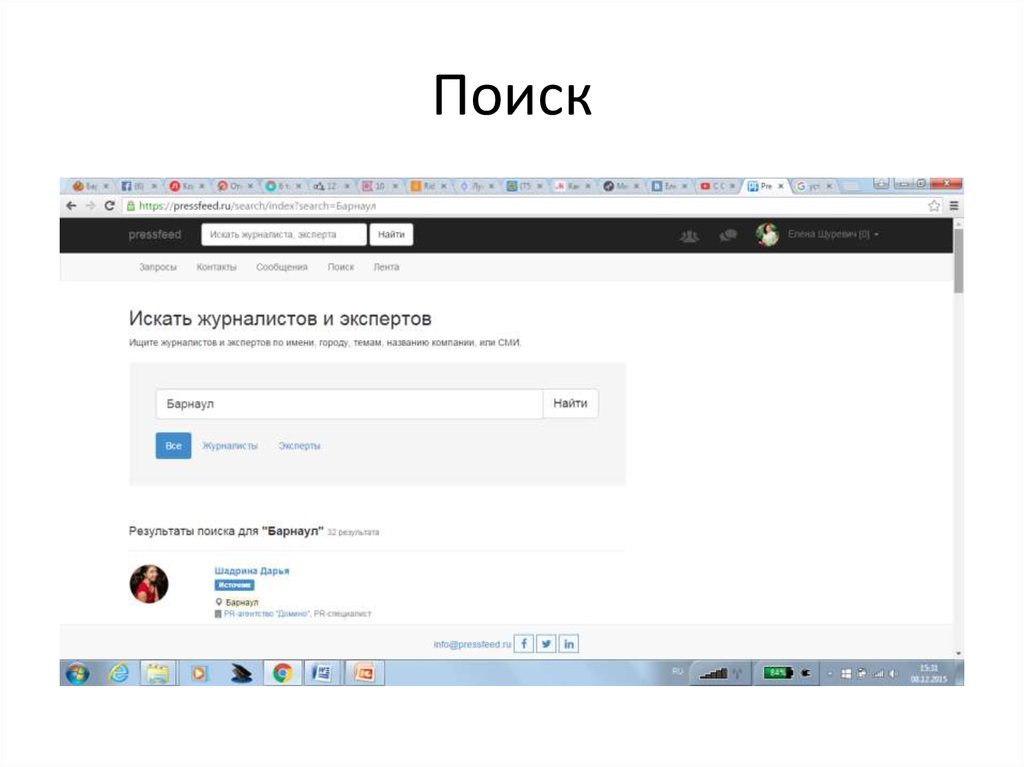Click the Twitter icon in the footer

546,643
